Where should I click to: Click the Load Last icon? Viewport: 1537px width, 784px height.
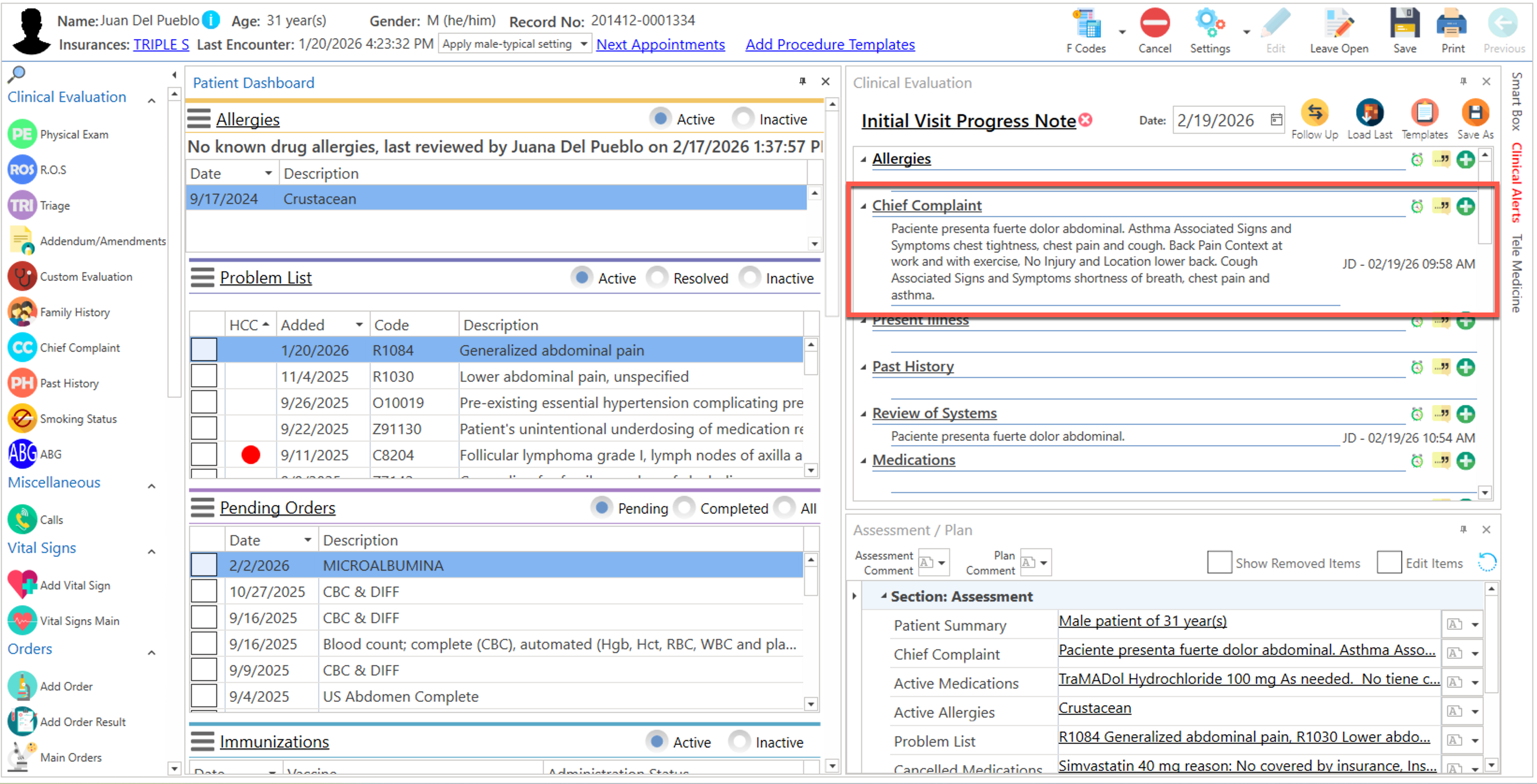point(1369,113)
